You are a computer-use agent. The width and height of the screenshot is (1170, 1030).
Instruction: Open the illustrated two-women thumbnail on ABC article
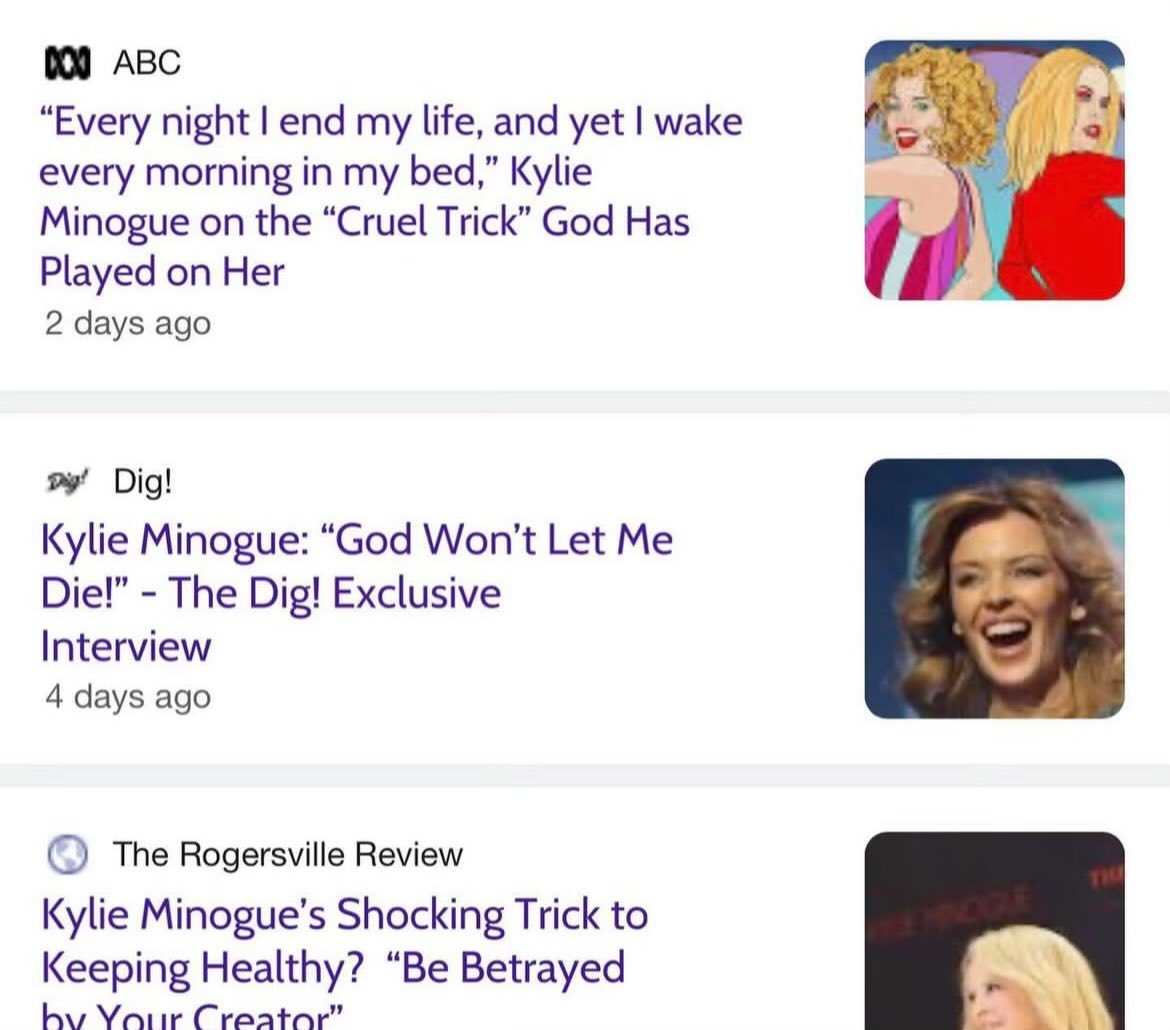click(x=994, y=170)
